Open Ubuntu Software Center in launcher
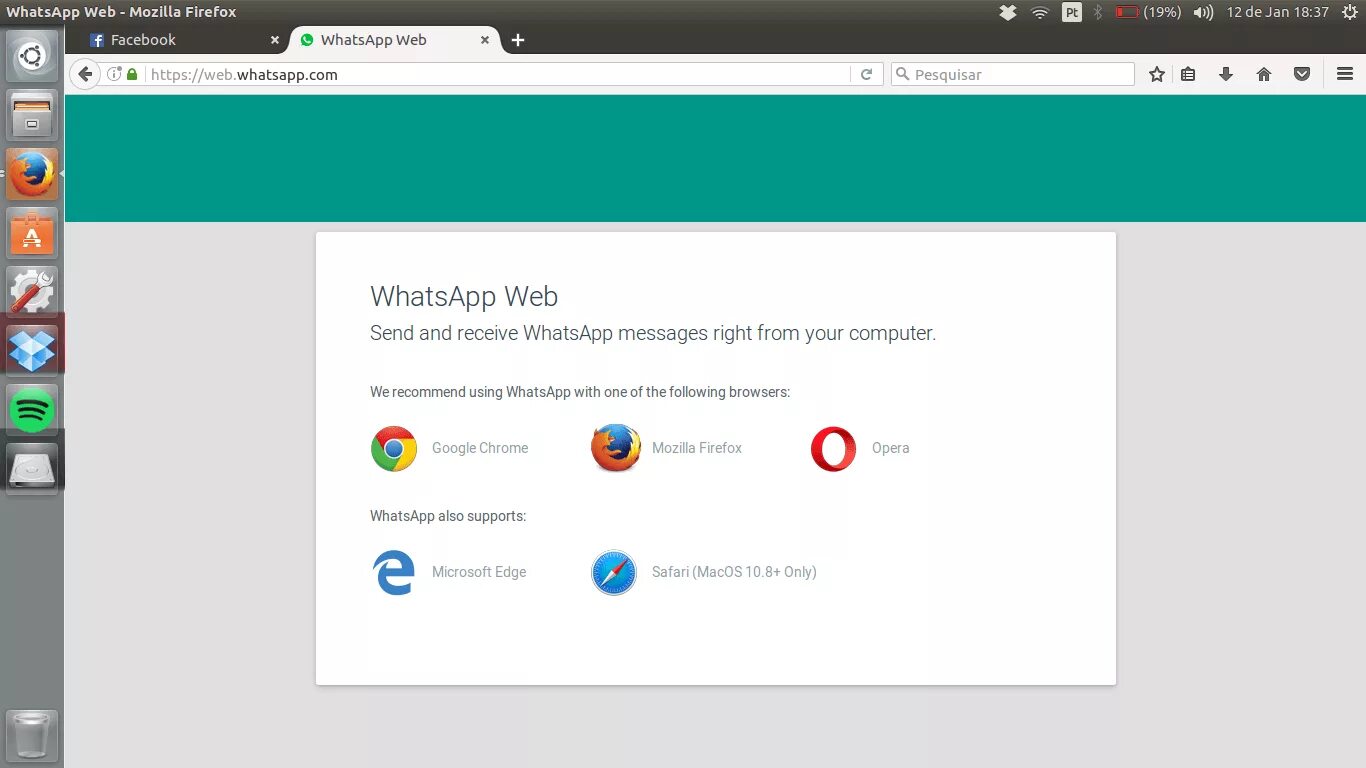Image resolution: width=1366 pixels, height=768 pixels. coord(32,233)
